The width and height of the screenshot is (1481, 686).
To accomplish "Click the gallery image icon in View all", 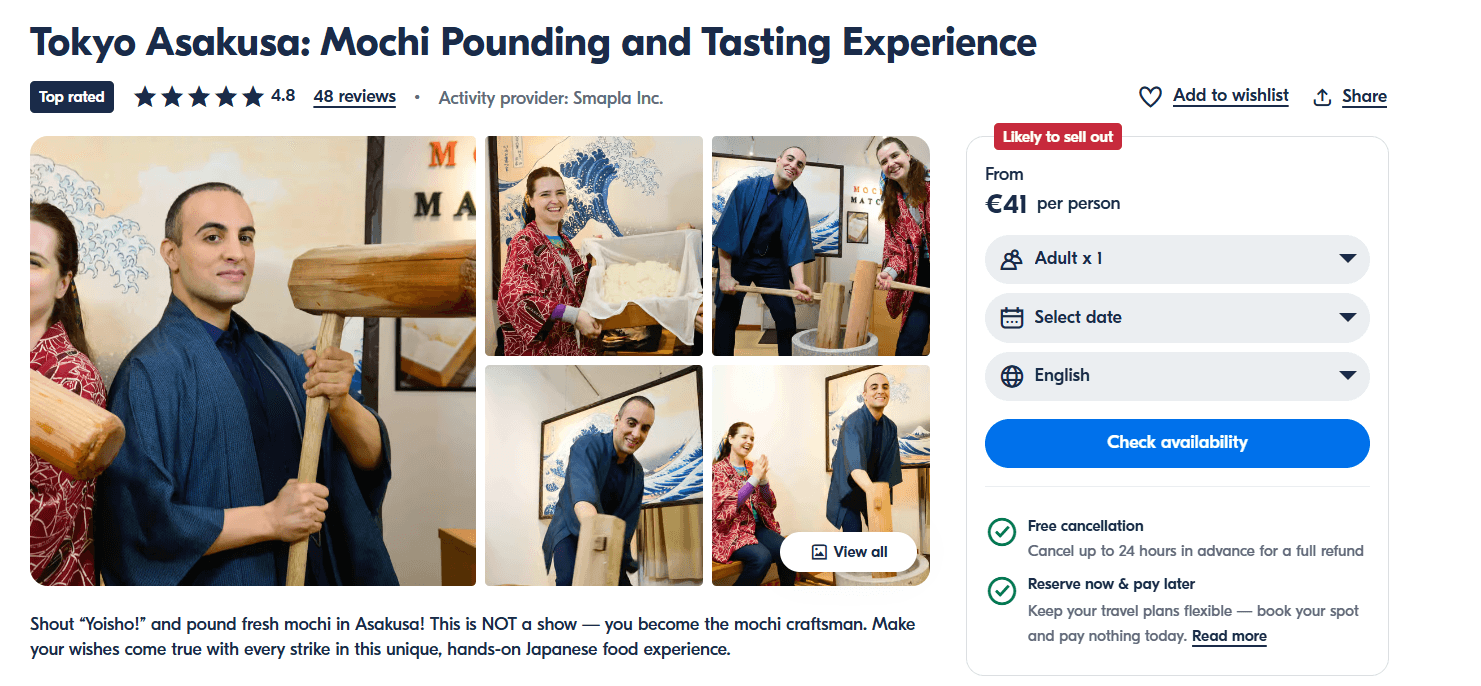I will point(819,552).
